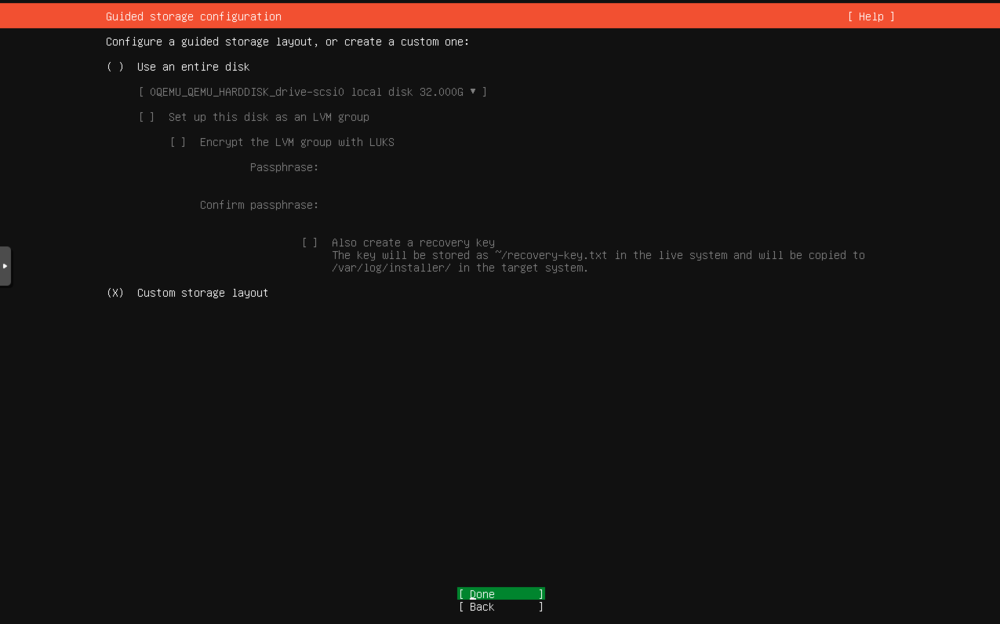Enable 'Set up this disk as an LVM group'
The height and width of the screenshot is (624, 1000).
(146, 116)
